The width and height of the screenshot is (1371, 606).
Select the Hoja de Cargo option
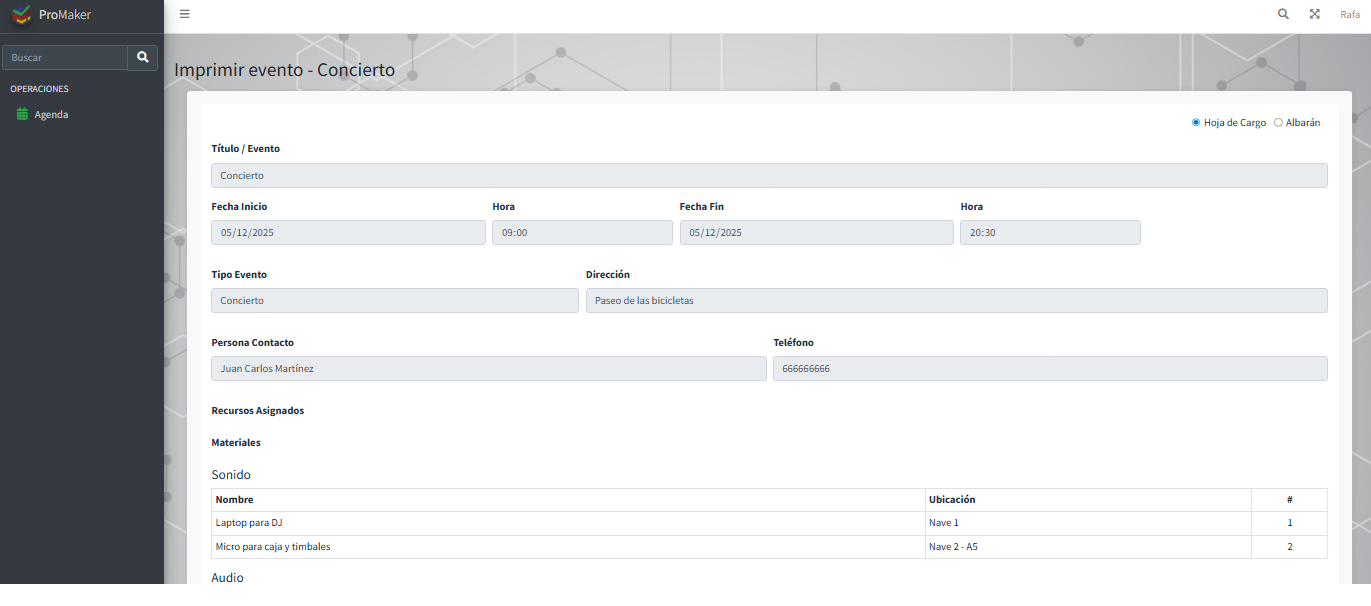coord(1196,123)
